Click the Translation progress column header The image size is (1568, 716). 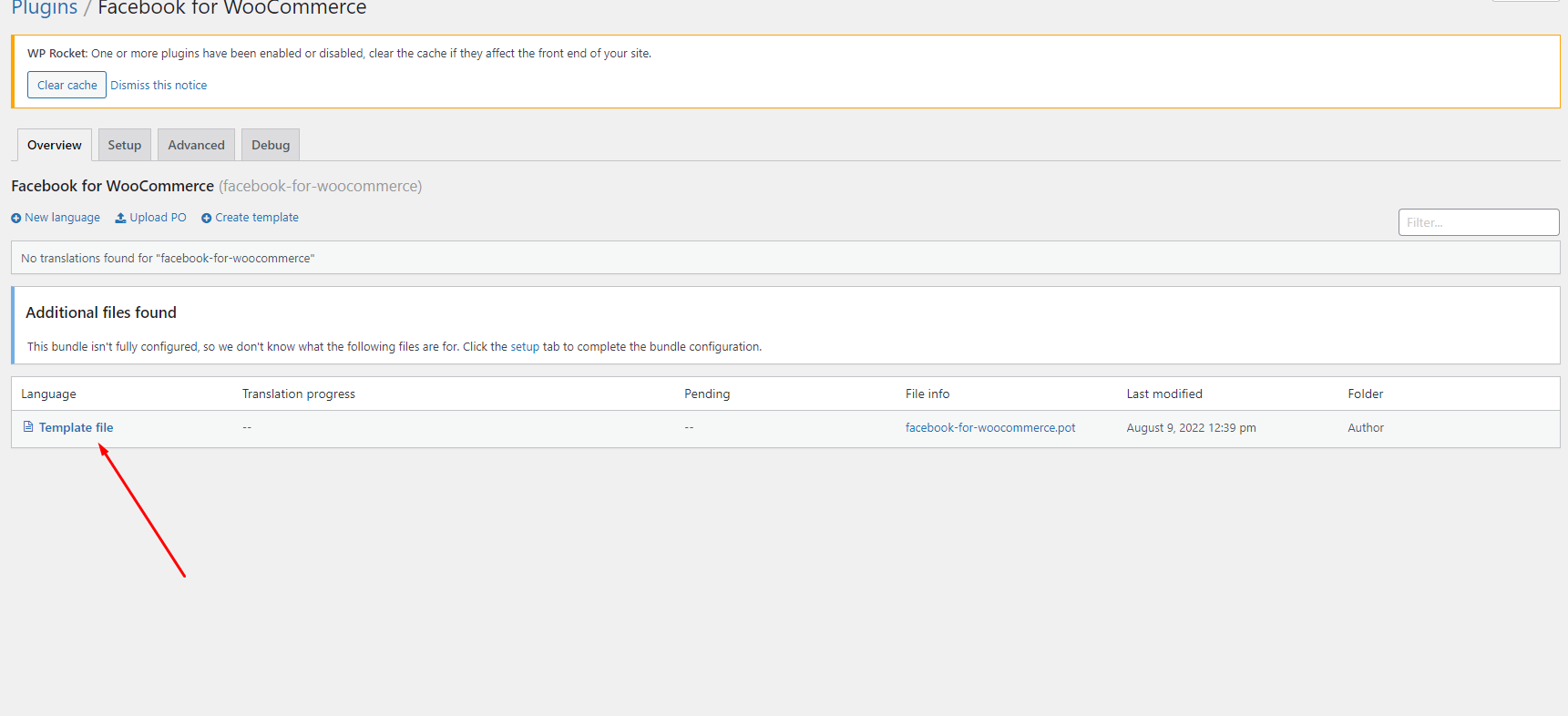[299, 394]
